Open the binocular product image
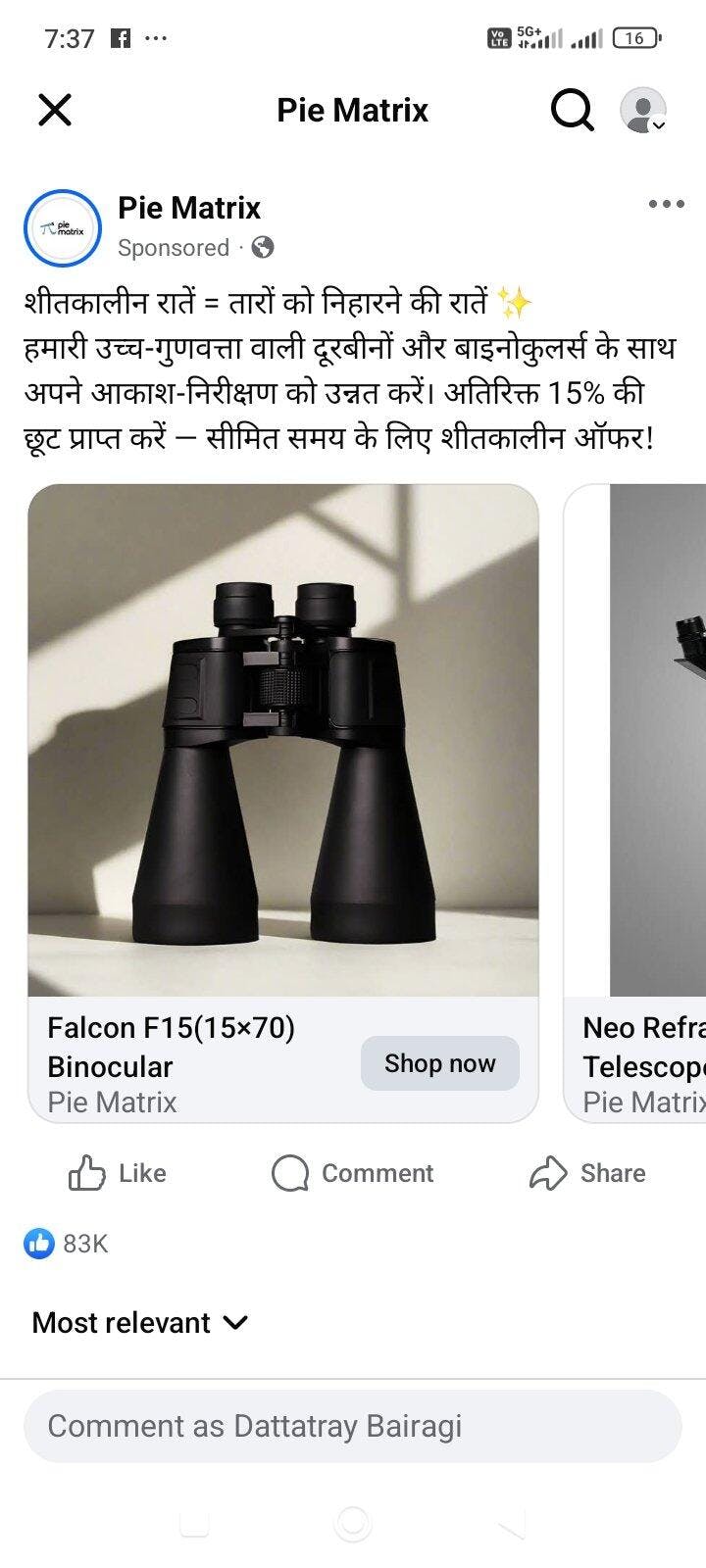The height and width of the screenshot is (1568, 706). pos(283,740)
